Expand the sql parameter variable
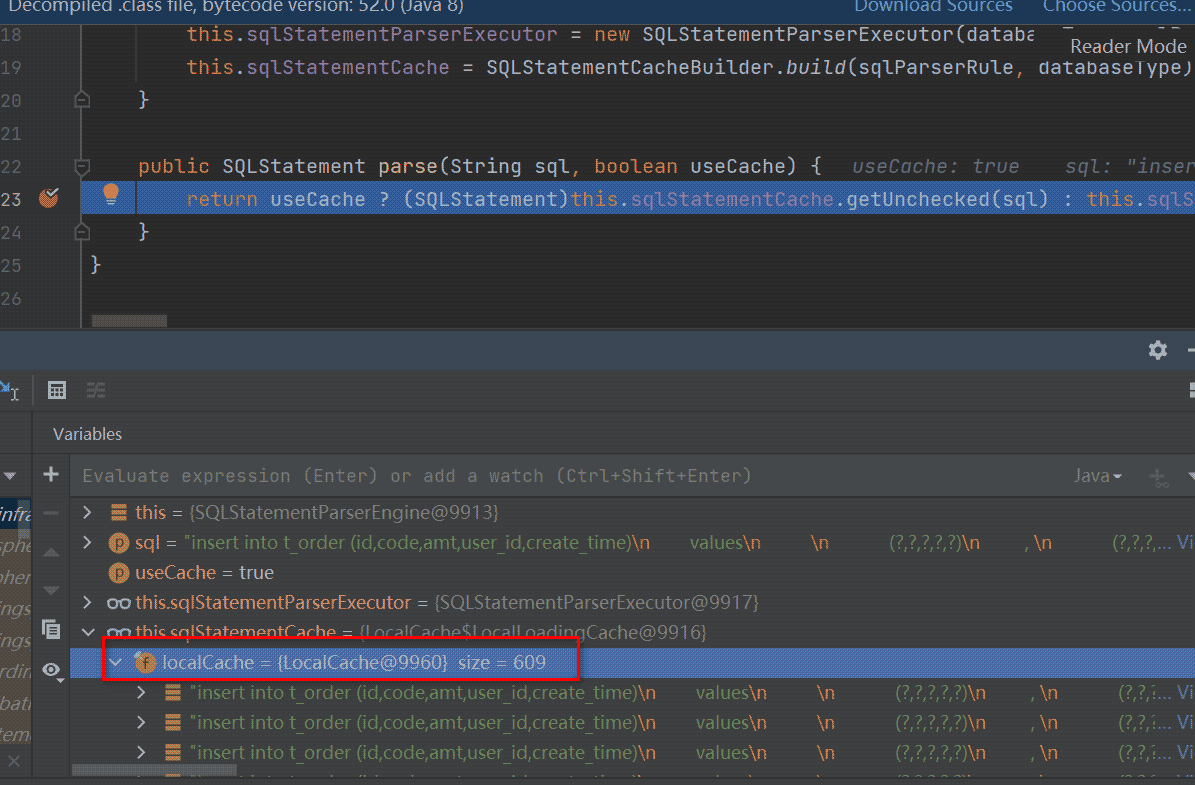This screenshot has width=1195, height=785. [x=87, y=542]
